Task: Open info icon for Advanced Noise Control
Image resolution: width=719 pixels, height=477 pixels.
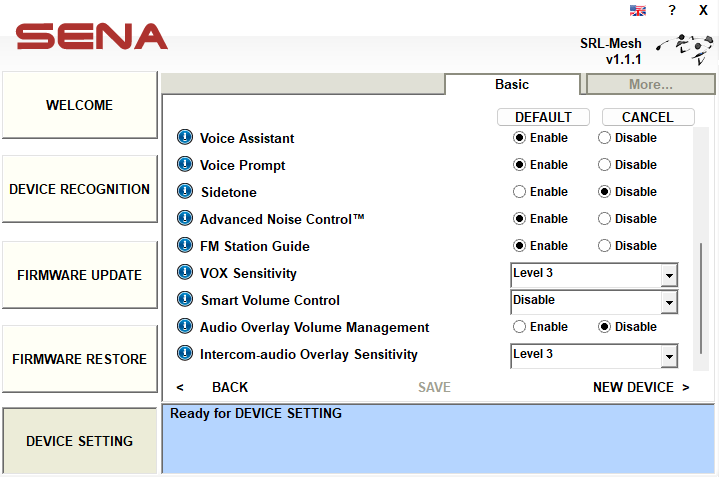Action: tap(184, 219)
